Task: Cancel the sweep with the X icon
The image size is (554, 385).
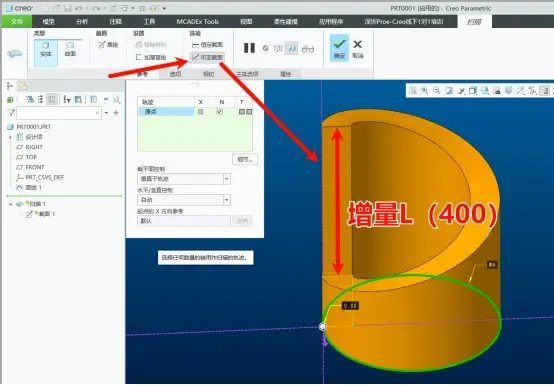Action: 358,48
